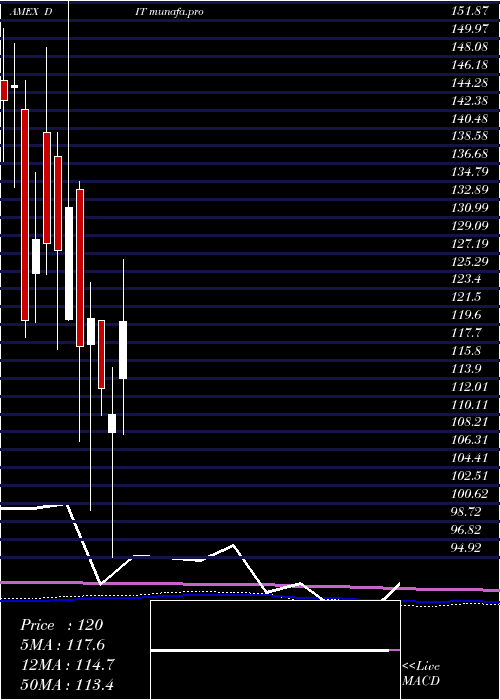Click the small white candle near 108.21
The height and width of the screenshot is (700, 500).
112,423
